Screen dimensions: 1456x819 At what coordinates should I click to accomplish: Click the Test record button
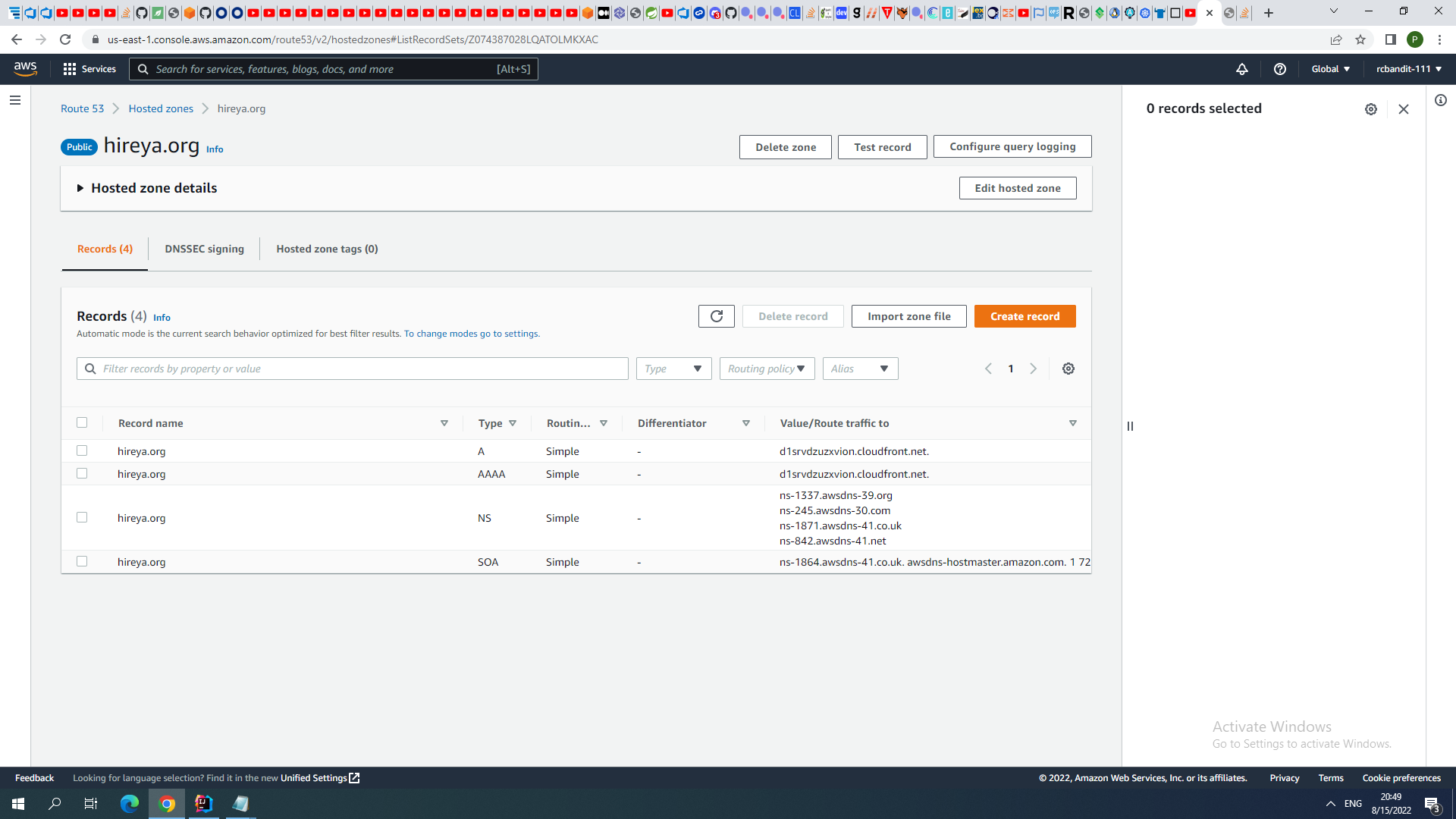click(x=883, y=147)
